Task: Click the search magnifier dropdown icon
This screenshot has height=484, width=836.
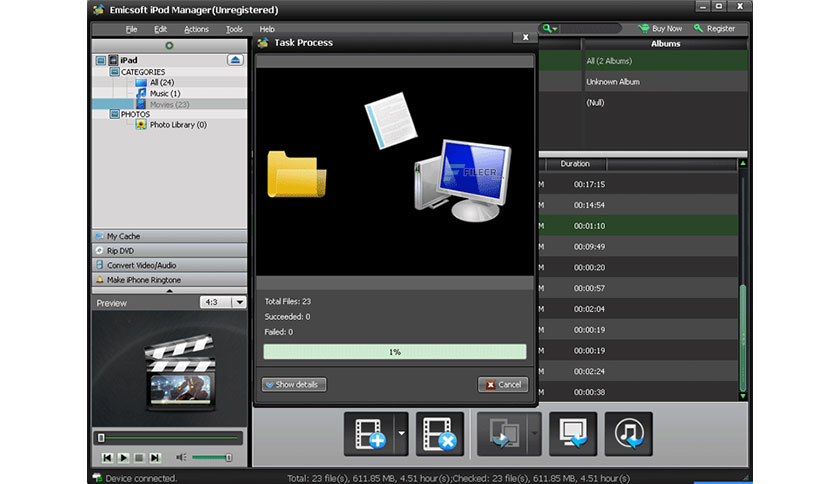Action: 549,28
